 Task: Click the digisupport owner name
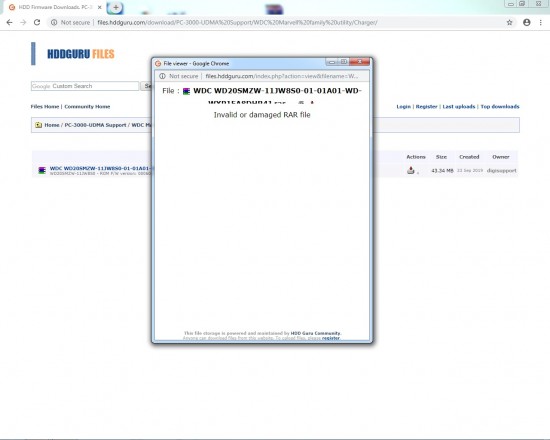(501, 171)
